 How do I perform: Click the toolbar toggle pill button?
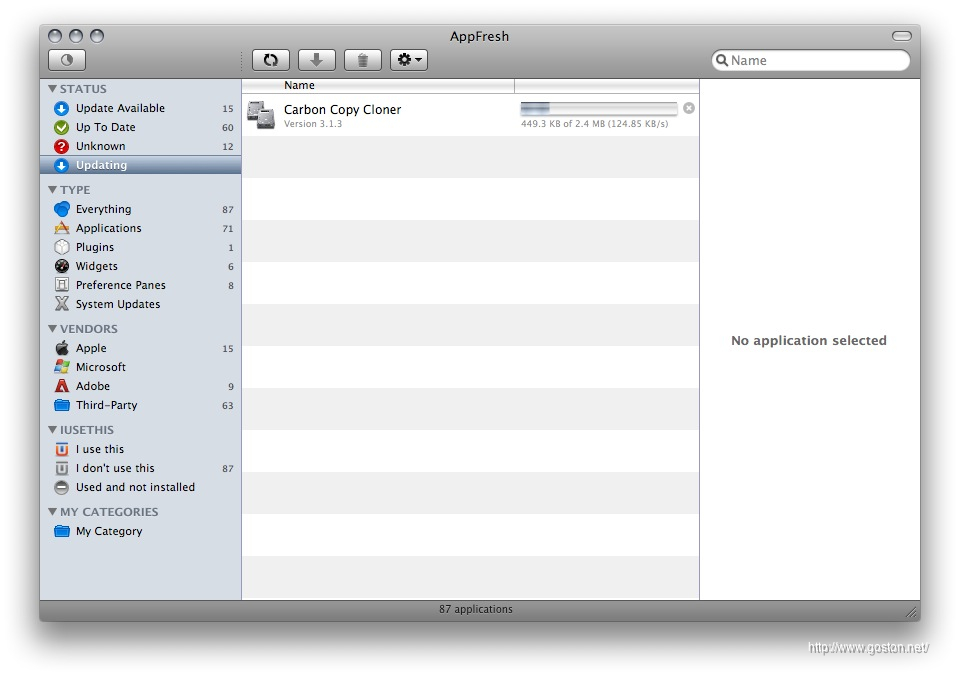click(x=902, y=36)
